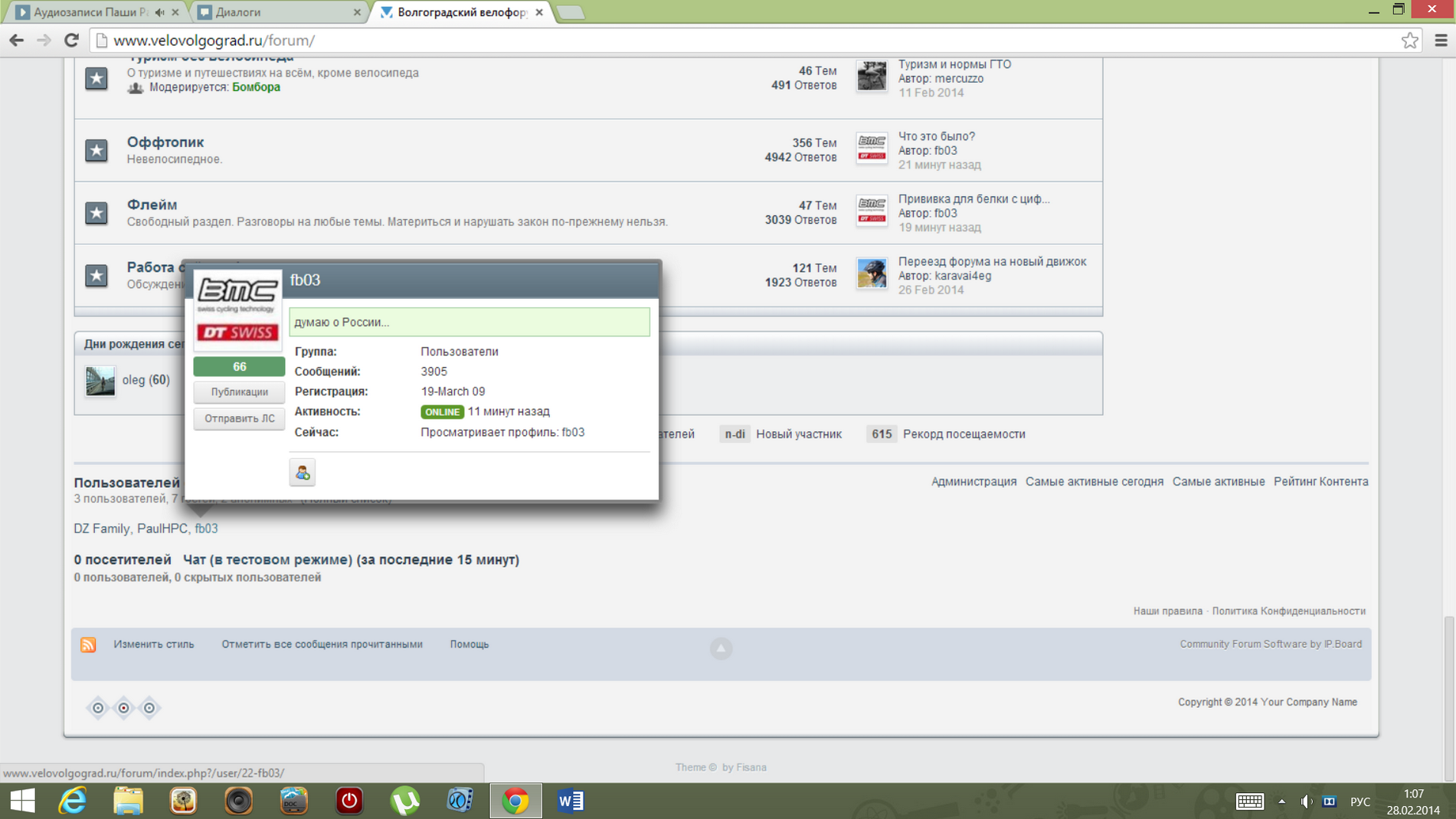Screen dimensions: 1456x819
Task: Open topic Привидка для белки
Action: coord(973,199)
